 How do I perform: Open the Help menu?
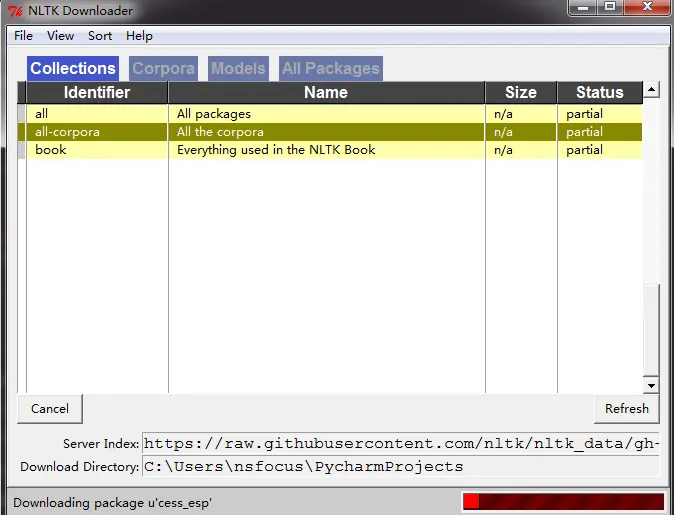click(139, 36)
